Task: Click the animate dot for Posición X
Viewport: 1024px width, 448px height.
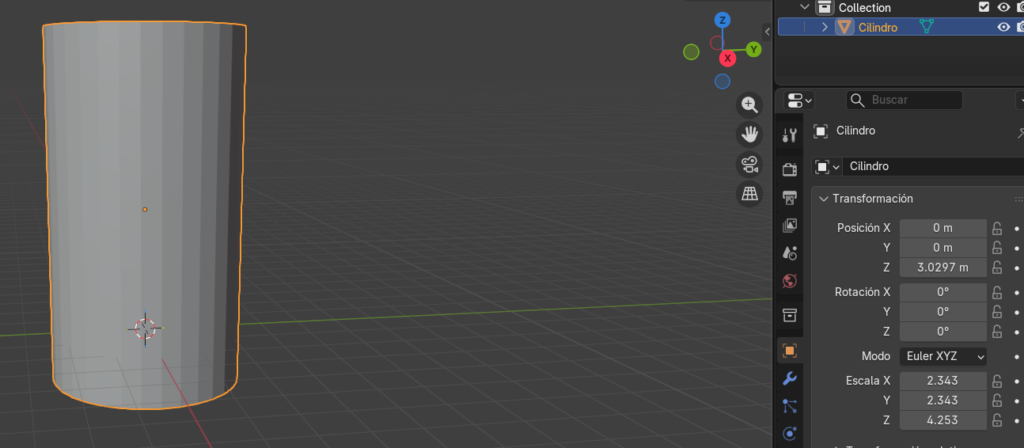Action: click(1016, 229)
